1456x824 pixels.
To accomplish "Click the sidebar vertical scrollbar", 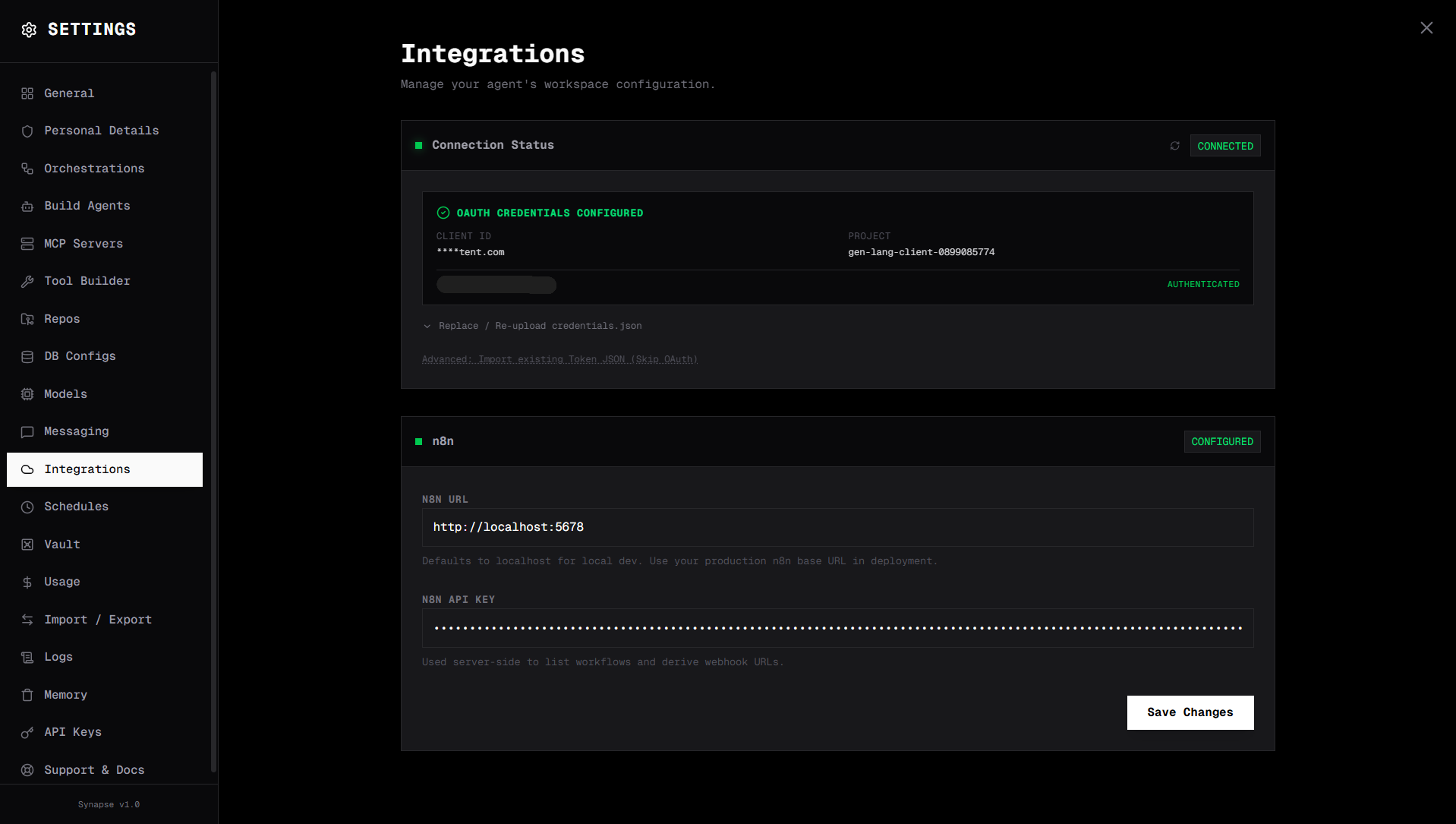I will point(213,421).
